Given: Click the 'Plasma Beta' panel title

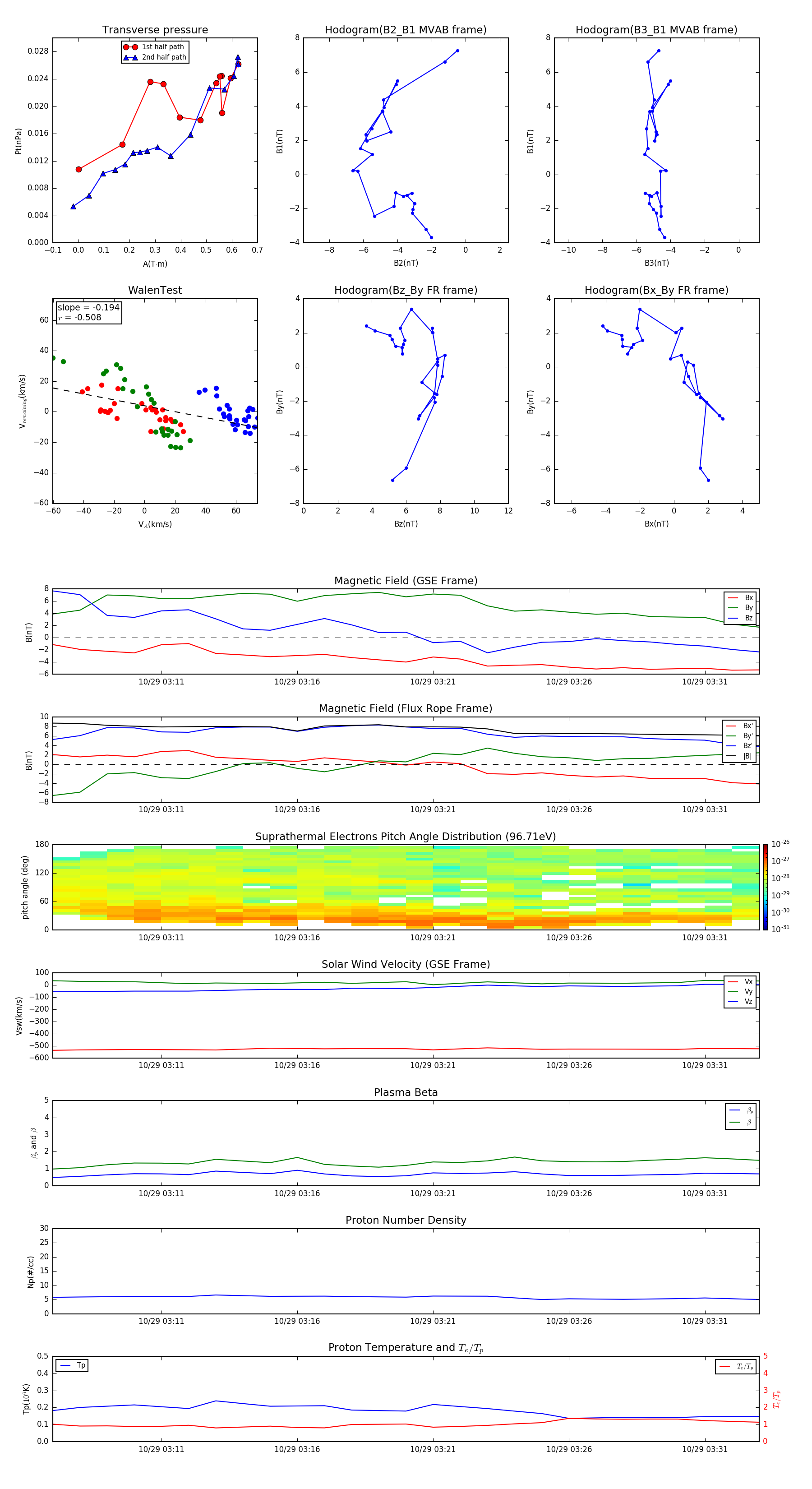Looking at the screenshot, I should (x=406, y=1093).
